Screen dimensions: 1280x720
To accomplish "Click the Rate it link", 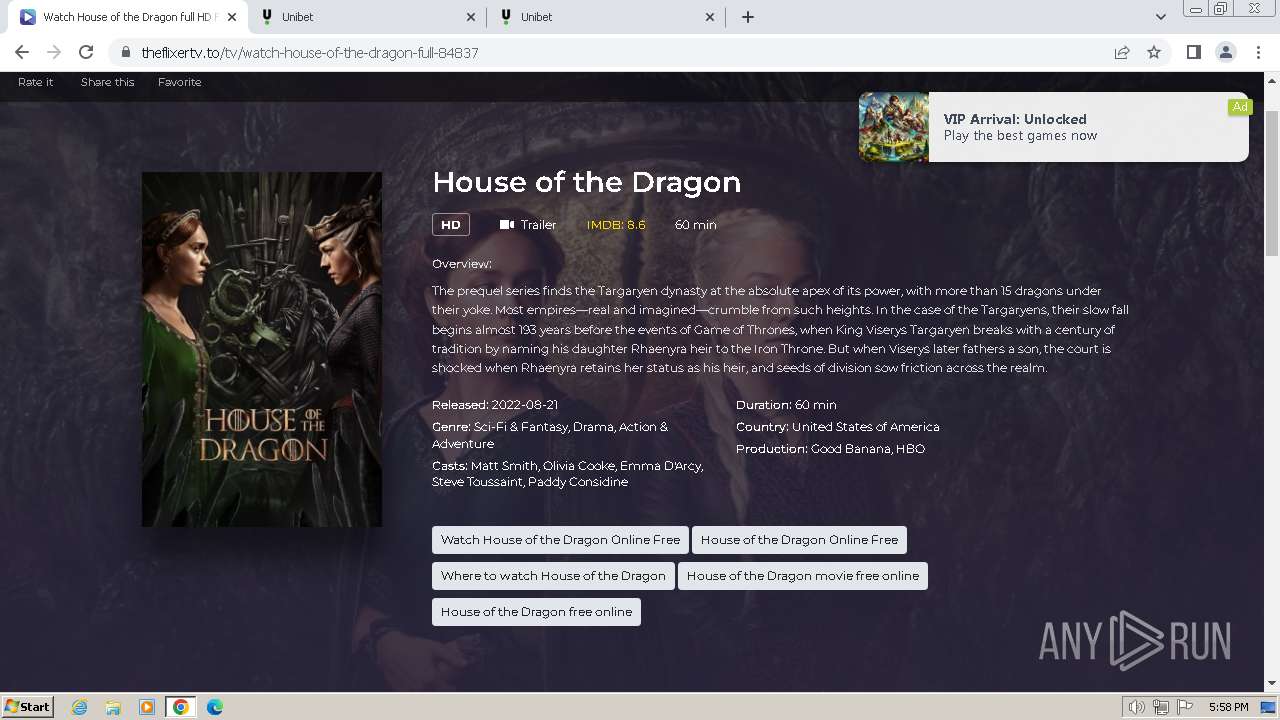I will pyautogui.click(x=36, y=82).
